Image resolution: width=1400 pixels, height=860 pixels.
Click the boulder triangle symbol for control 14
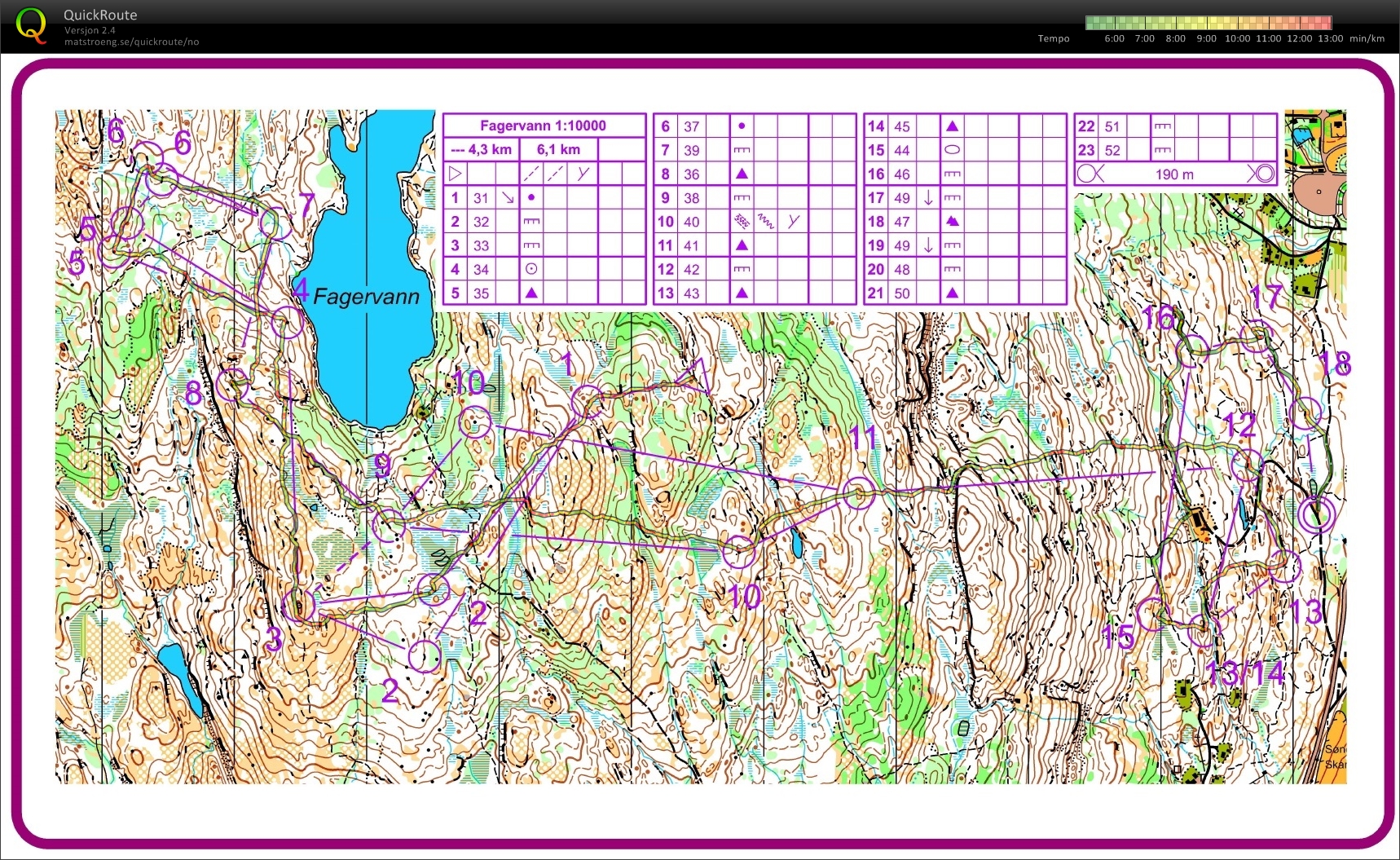click(x=951, y=126)
